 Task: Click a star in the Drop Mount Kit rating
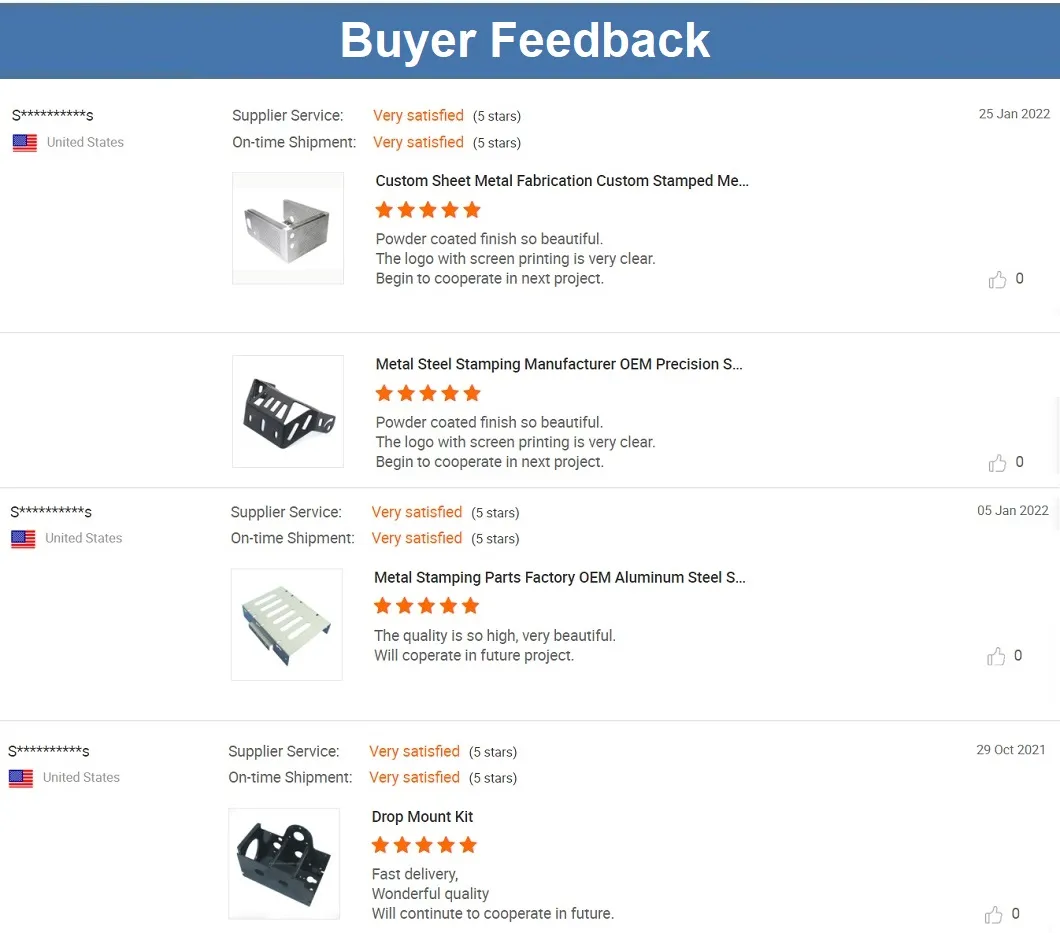click(x=424, y=845)
